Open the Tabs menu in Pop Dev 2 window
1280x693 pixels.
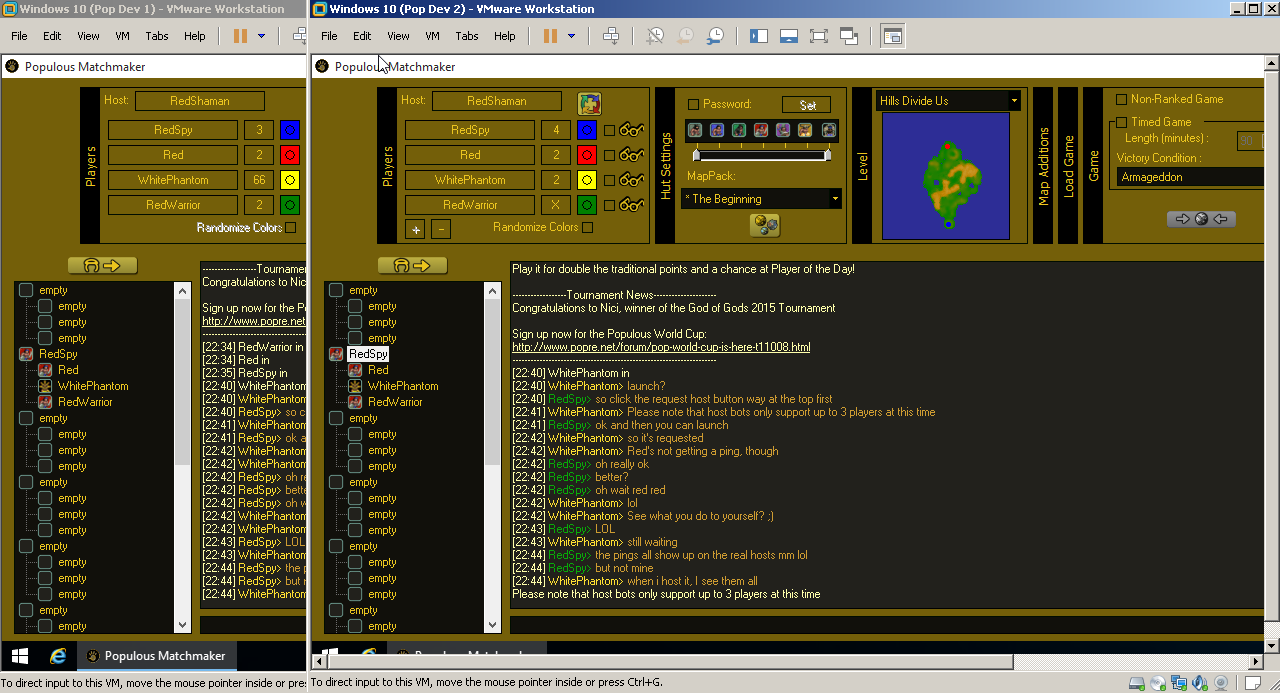466,36
